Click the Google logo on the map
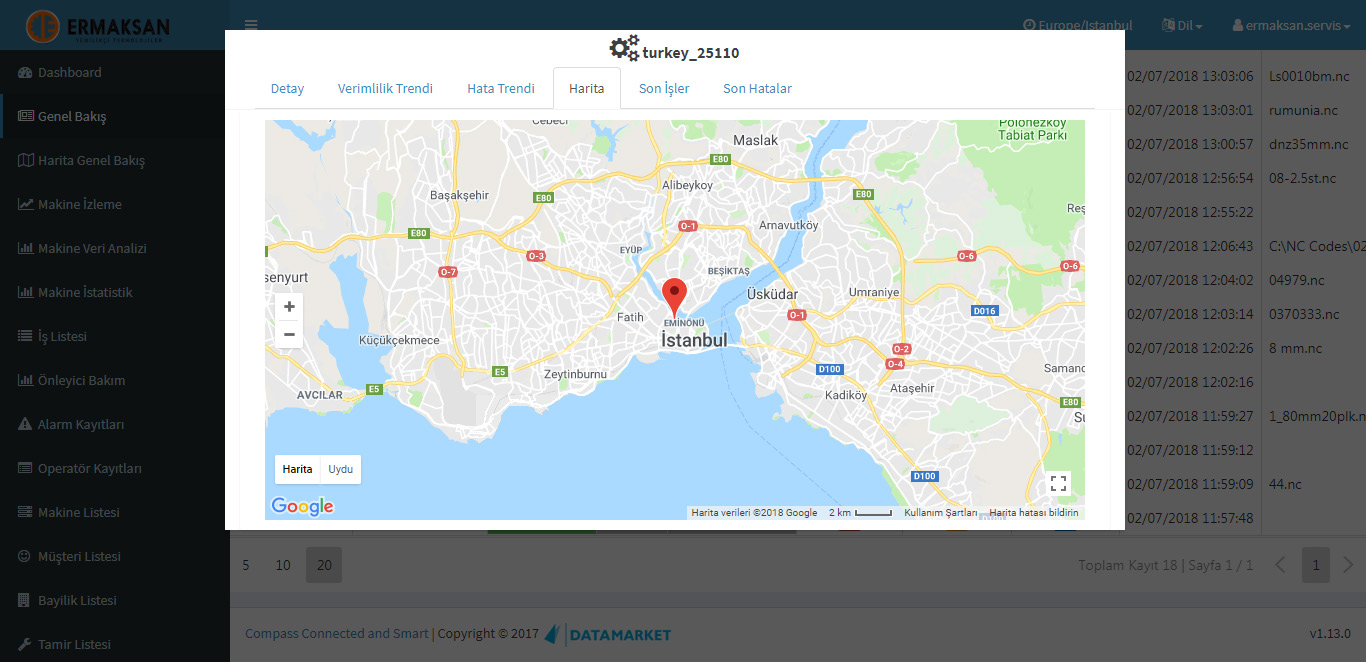The width and height of the screenshot is (1366, 662). [302, 506]
